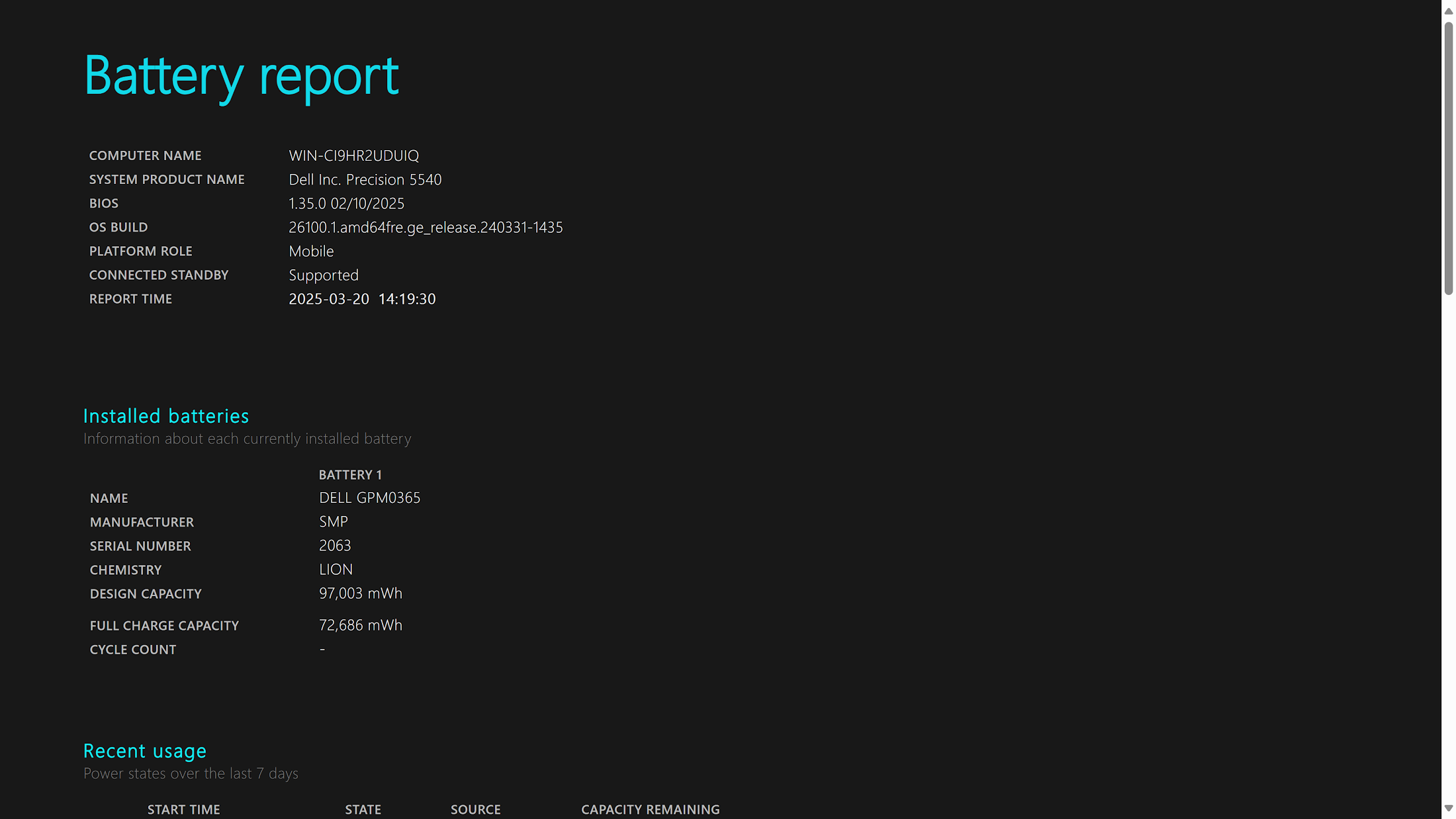Click the CAPACITY REMAINING column header
Viewport: 1456px width, 819px height.
click(x=651, y=809)
